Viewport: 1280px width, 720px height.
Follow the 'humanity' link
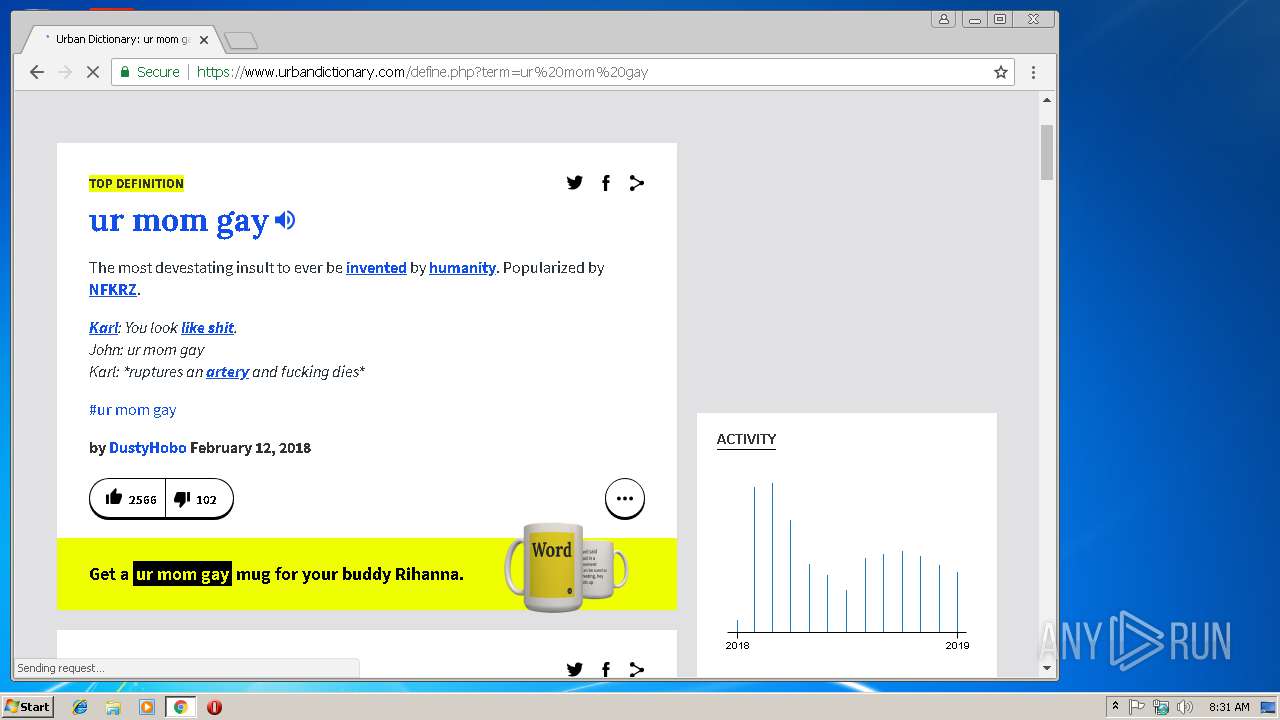pos(462,268)
